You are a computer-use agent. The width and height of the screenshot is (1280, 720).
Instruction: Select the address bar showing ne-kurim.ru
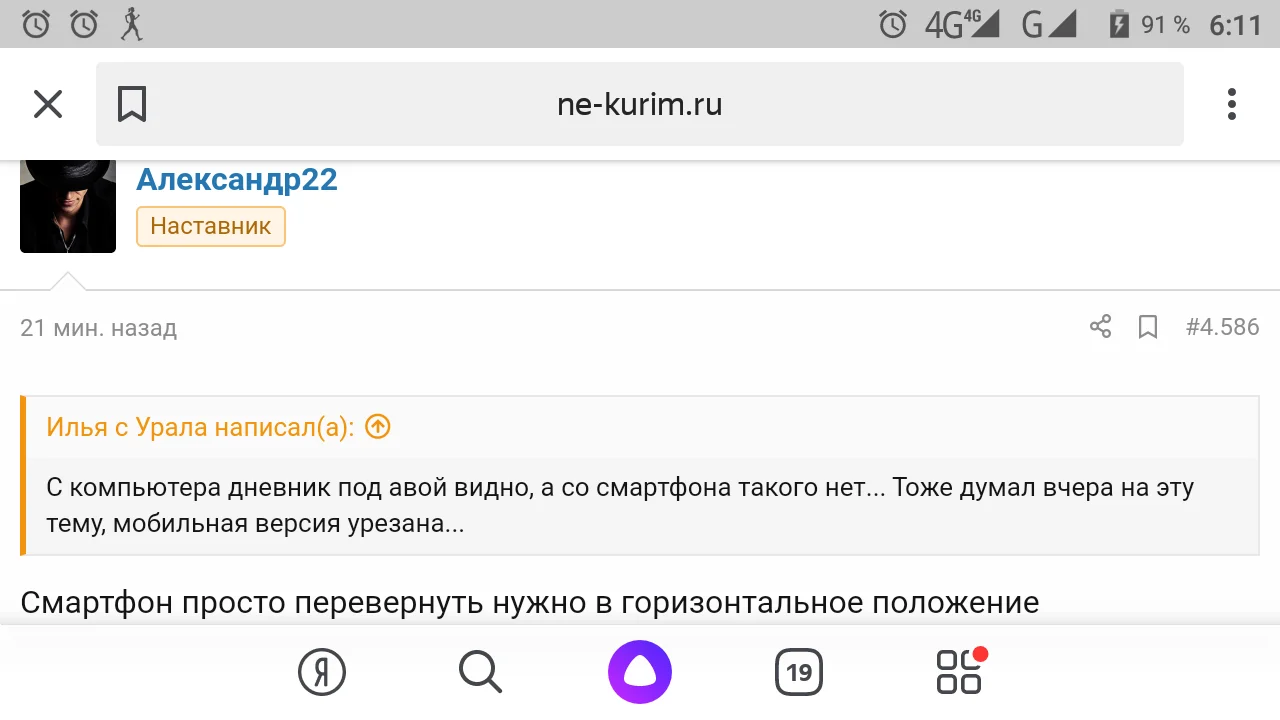point(640,103)
